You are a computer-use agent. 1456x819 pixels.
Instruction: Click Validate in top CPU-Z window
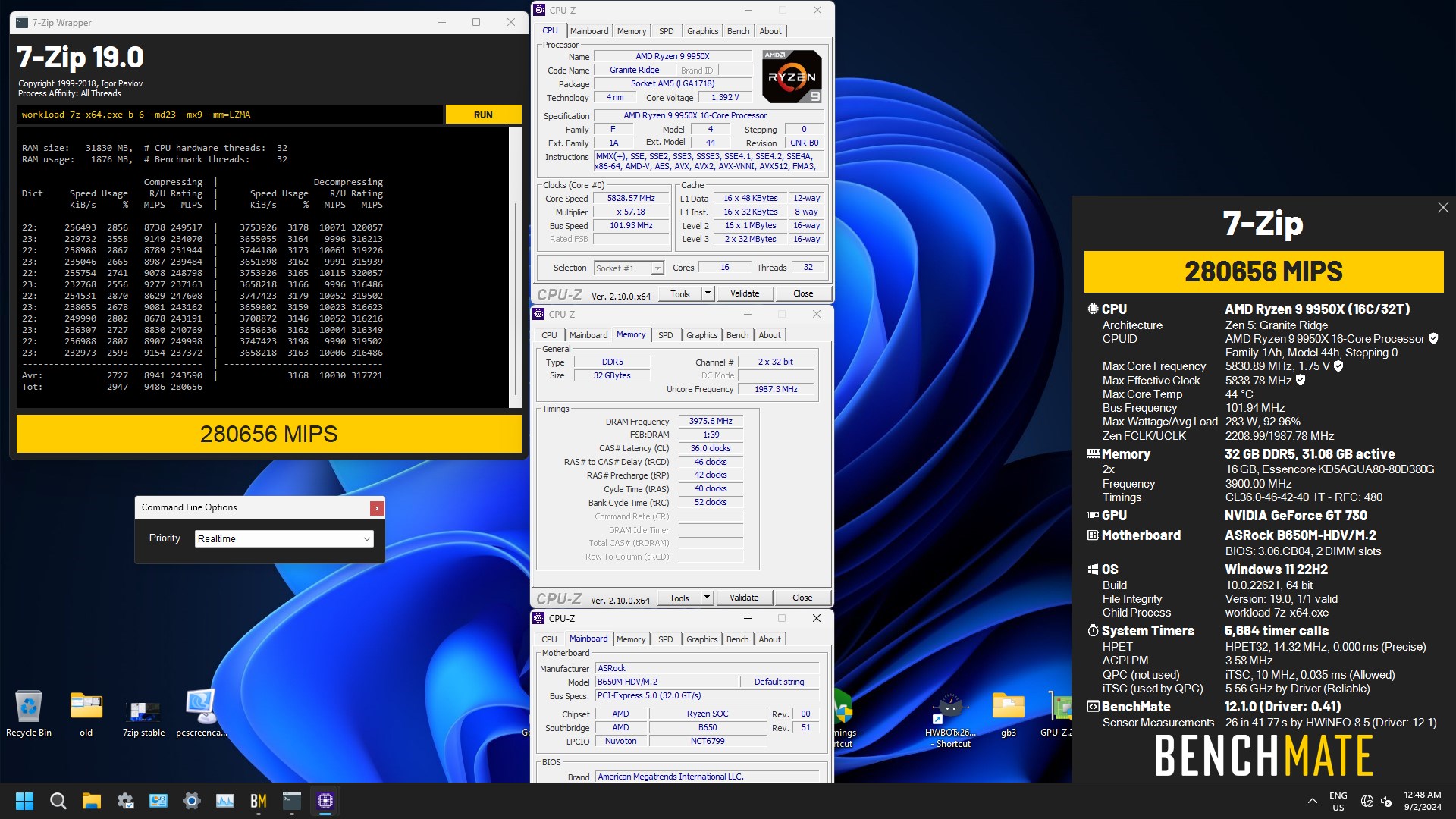[x=745, y=293]
